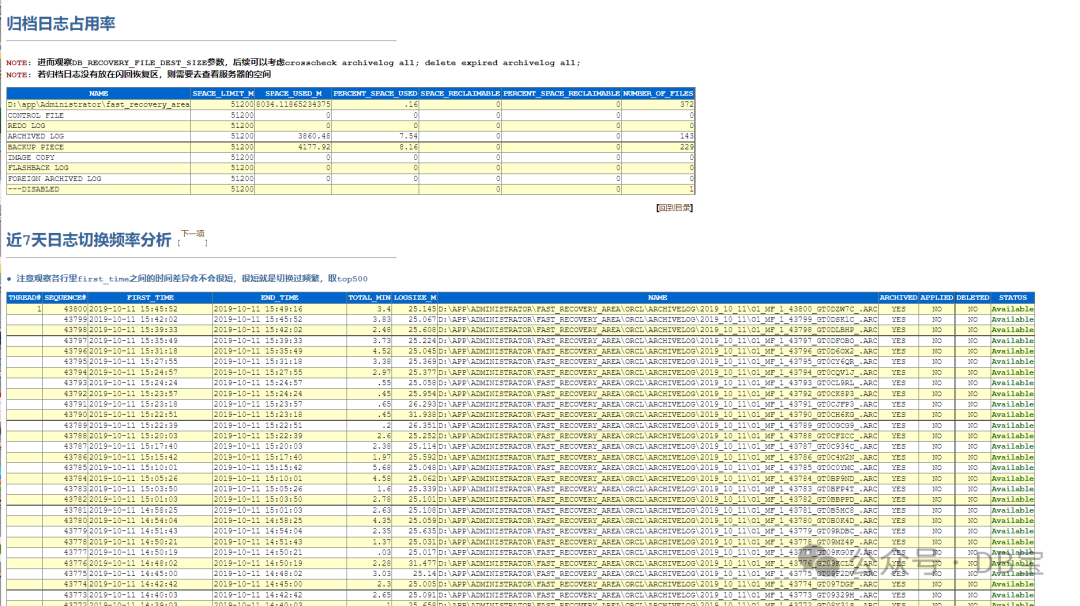Click the PERCENT_SPACE_USED column header
Screen dimensions: 1080x606
pos(375,93)
